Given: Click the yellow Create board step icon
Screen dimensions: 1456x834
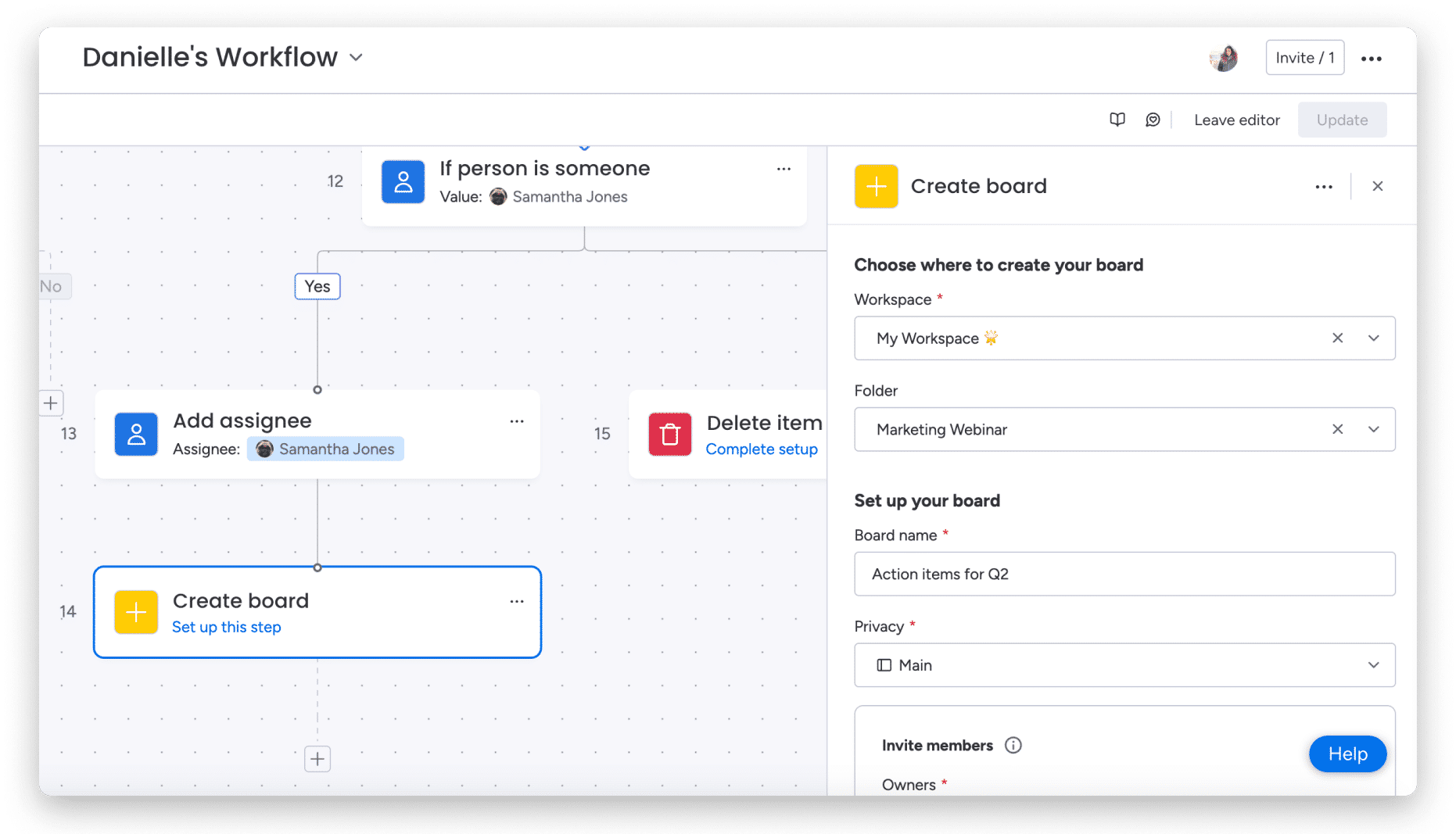Looking at the screenshot, I should tap(136, 612).
